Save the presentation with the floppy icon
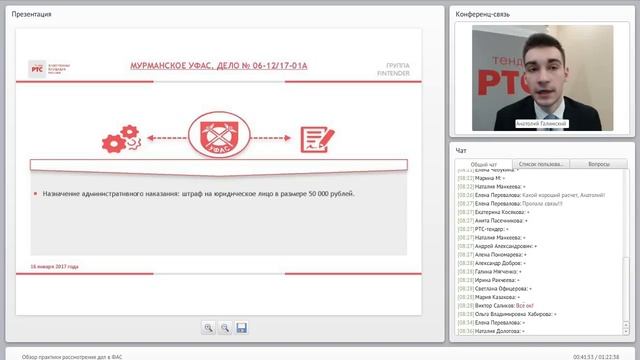 [x=241, y=328]
